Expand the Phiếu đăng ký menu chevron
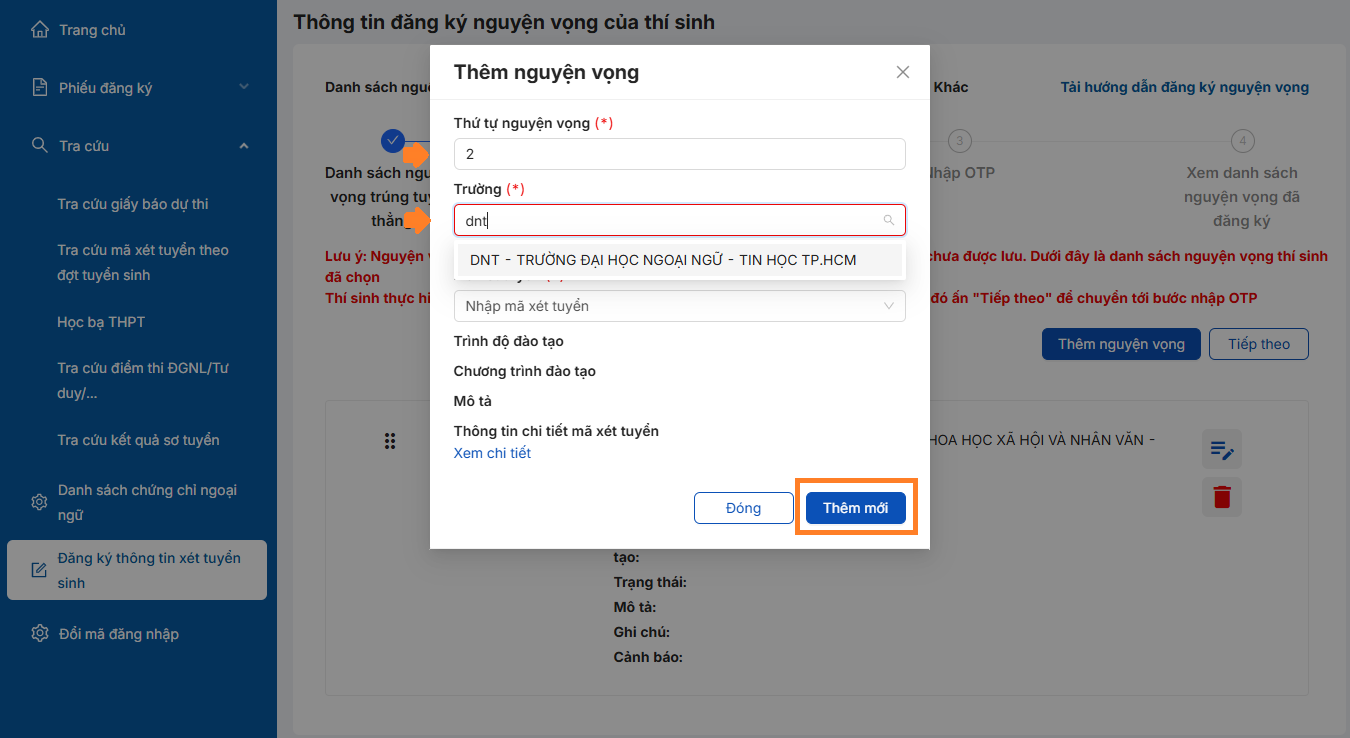The width and height of the screenshot is (1350, 738). tap(244, 88)
